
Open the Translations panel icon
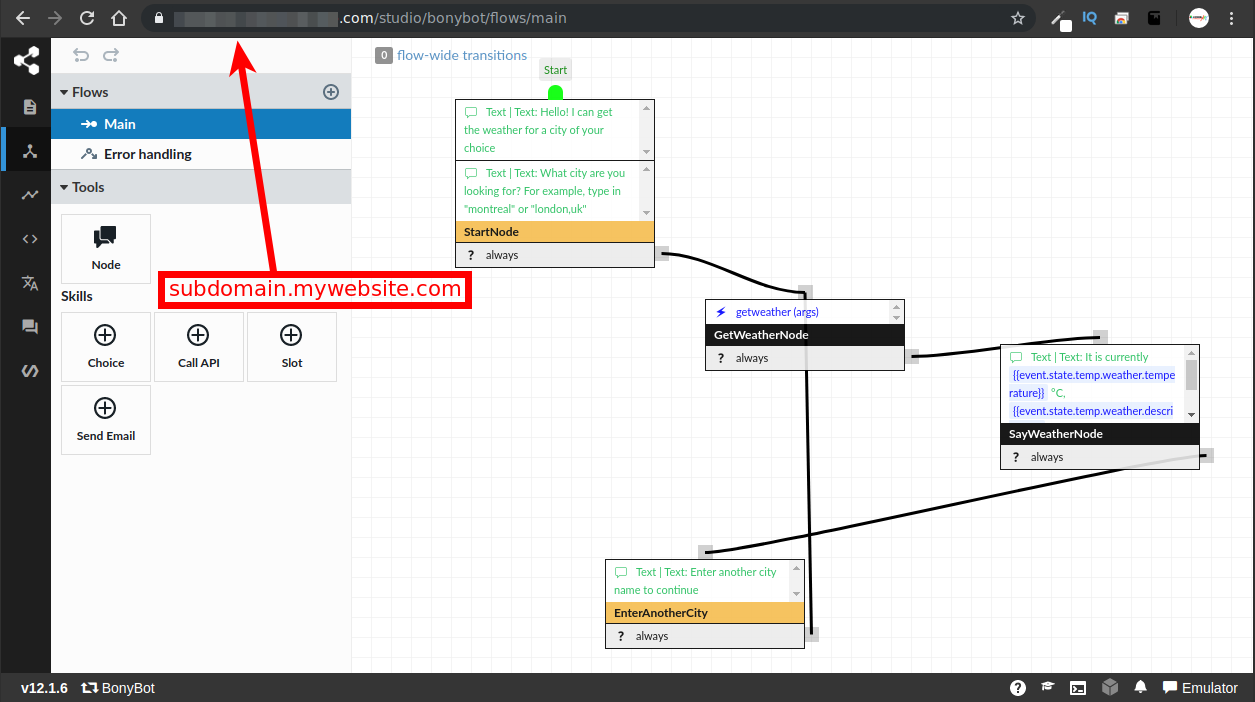coord(27,283)
